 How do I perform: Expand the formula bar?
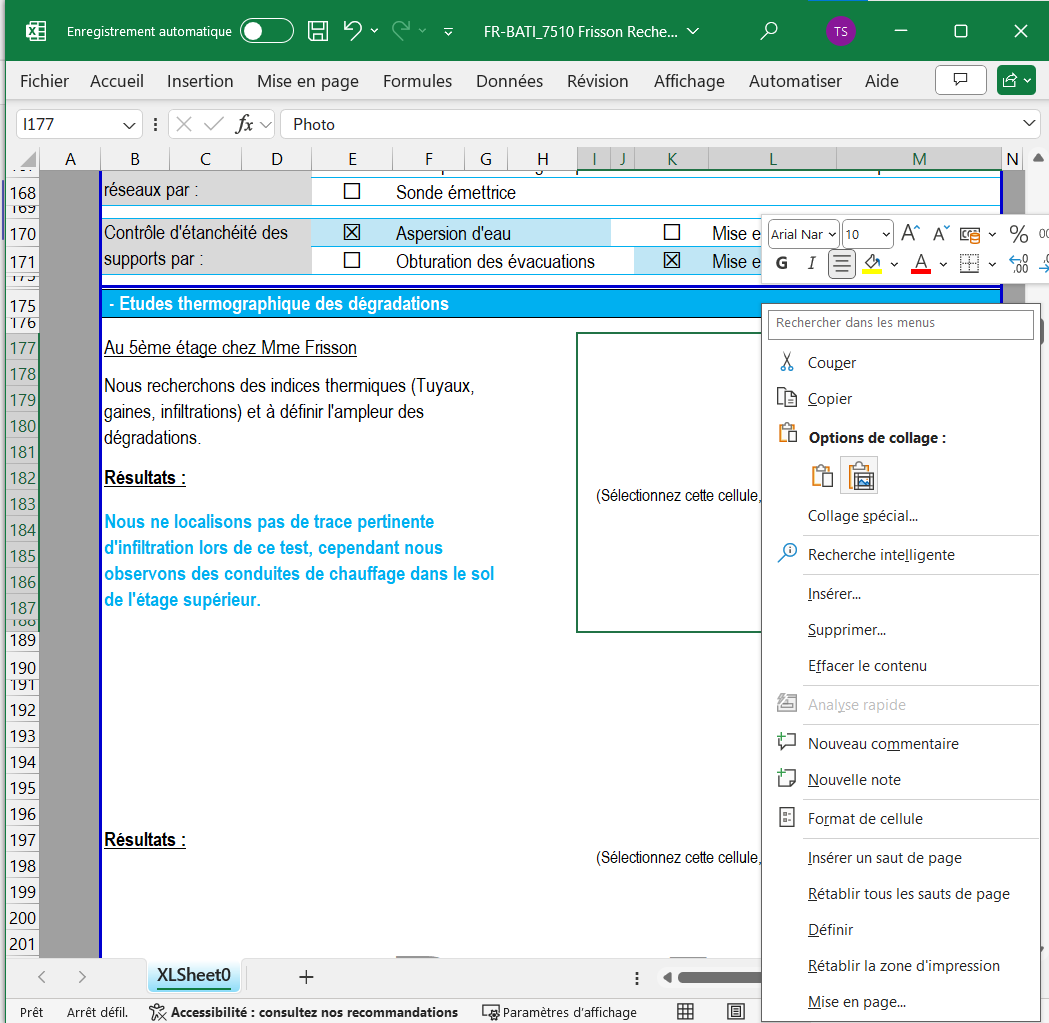[x=1029, y=124]
